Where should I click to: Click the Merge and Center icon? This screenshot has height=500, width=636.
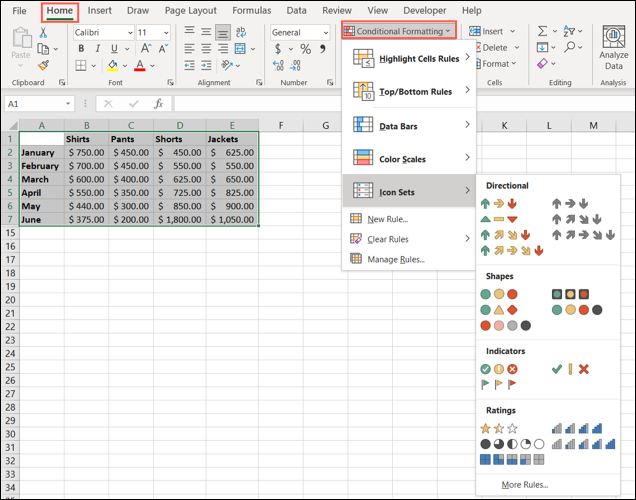pyautogui.click(x=240, y=49)
